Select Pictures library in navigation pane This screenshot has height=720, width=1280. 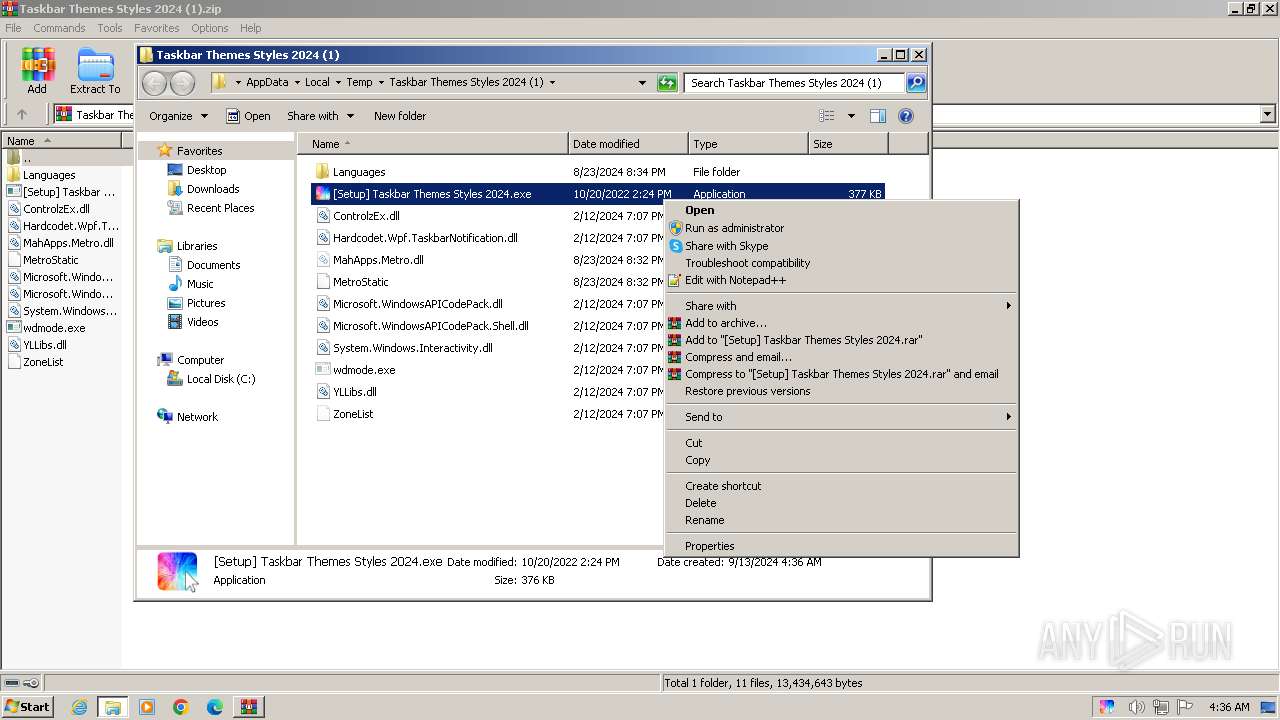pos(196,303)
